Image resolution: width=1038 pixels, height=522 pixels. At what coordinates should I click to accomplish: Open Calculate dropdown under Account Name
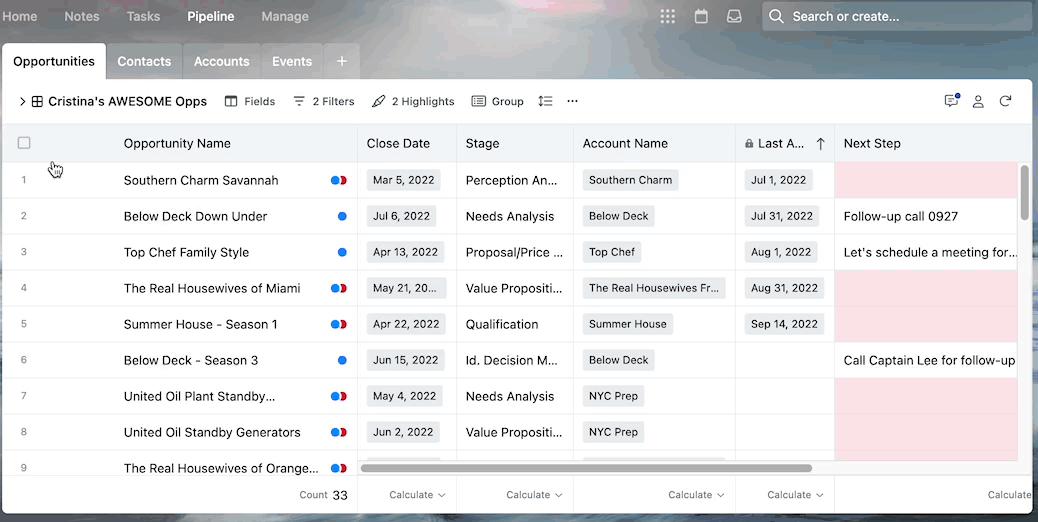(x=696, y=495)
